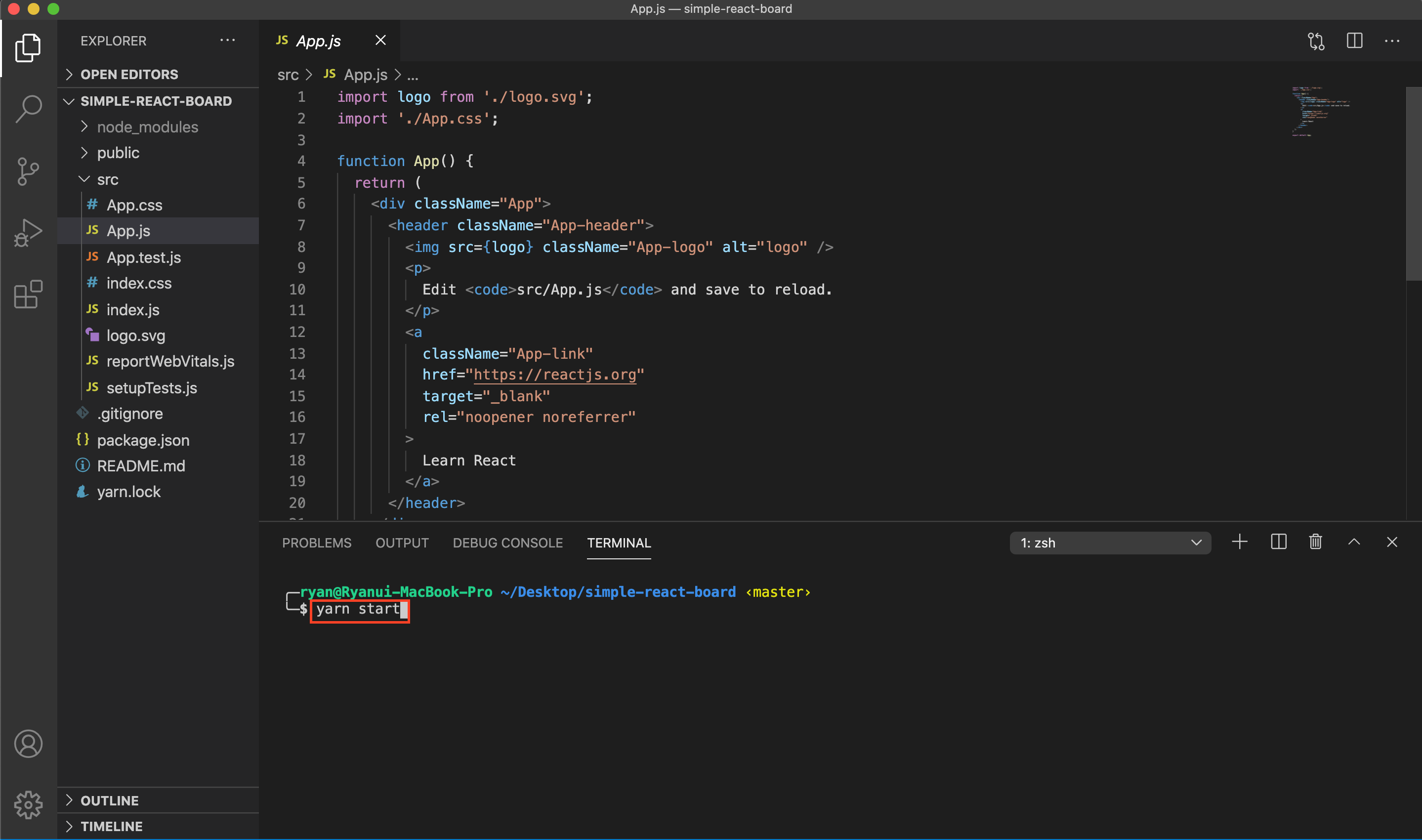The width and height of the screenshot is (1422, 840).
Task: Maximize the terminal panel size
Action: 1353,542
